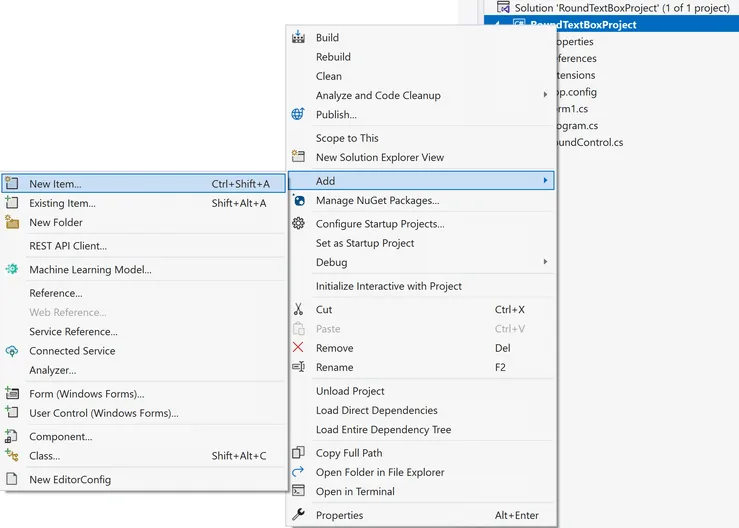
Task: Choose Rebuild from the context menu
Action: 333,57
